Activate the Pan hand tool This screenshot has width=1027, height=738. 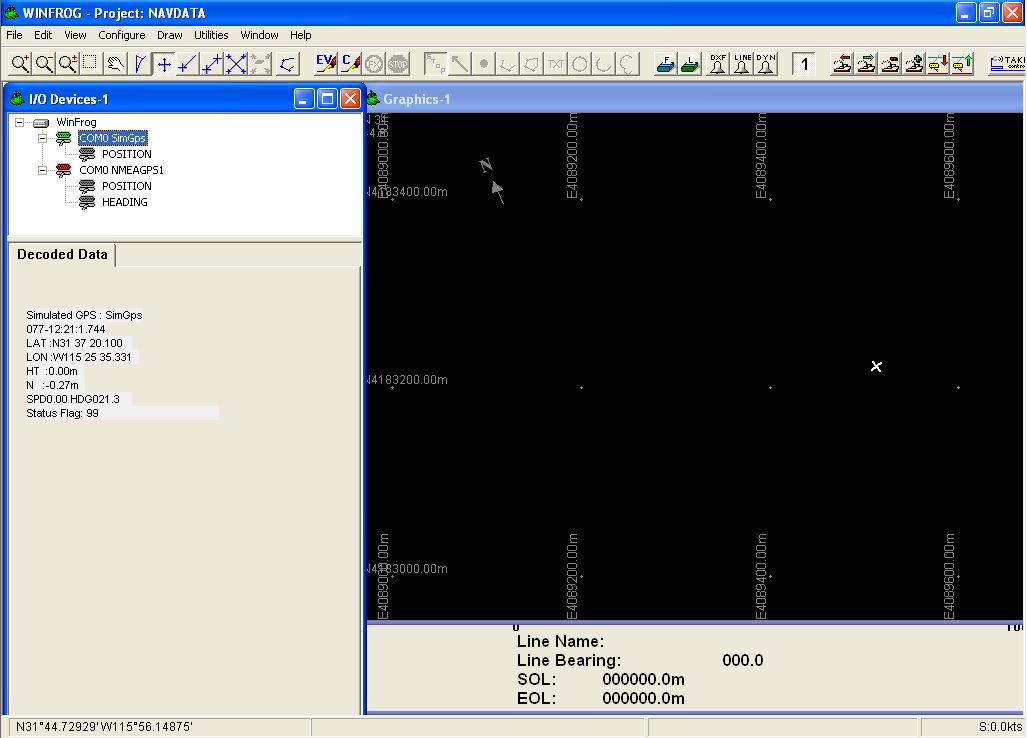[x=114, y=63]
